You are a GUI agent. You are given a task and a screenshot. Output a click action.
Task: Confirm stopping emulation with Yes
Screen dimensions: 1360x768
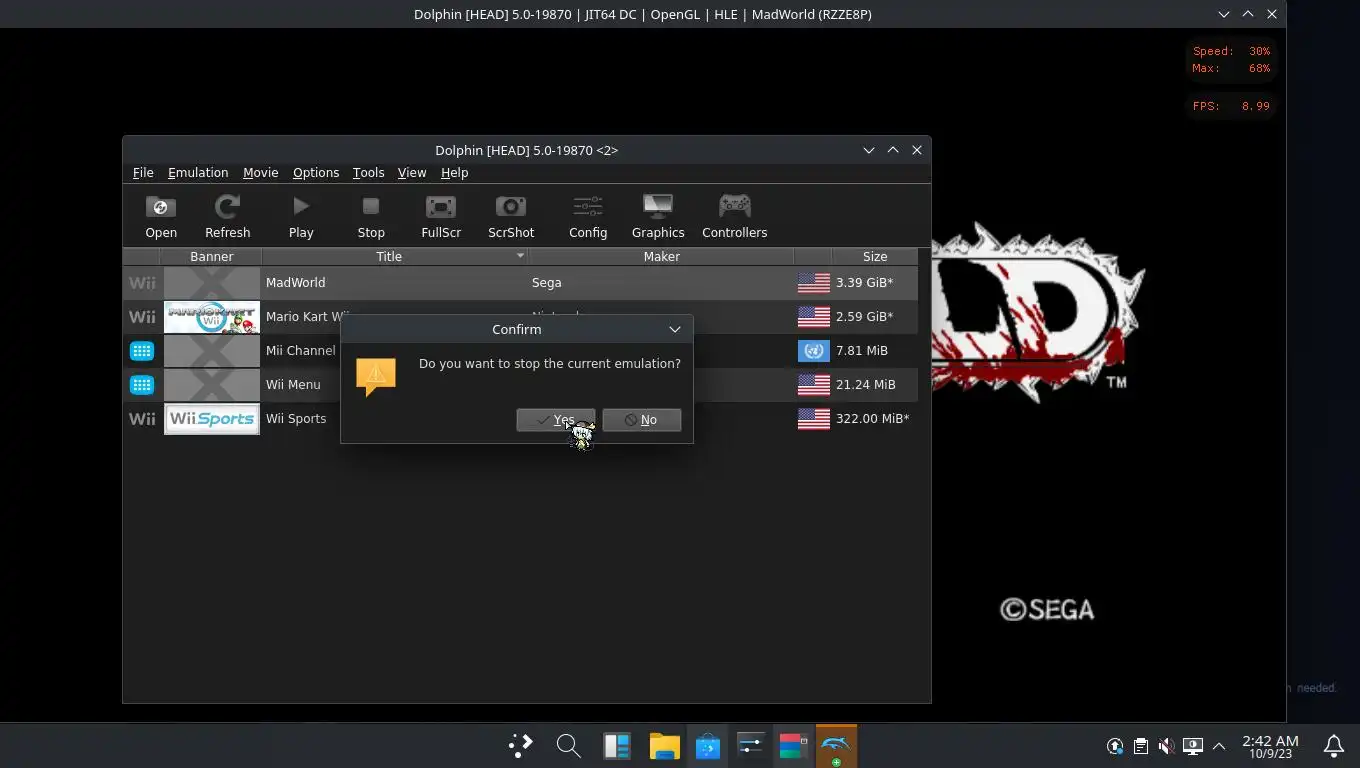tap(556, 420)
